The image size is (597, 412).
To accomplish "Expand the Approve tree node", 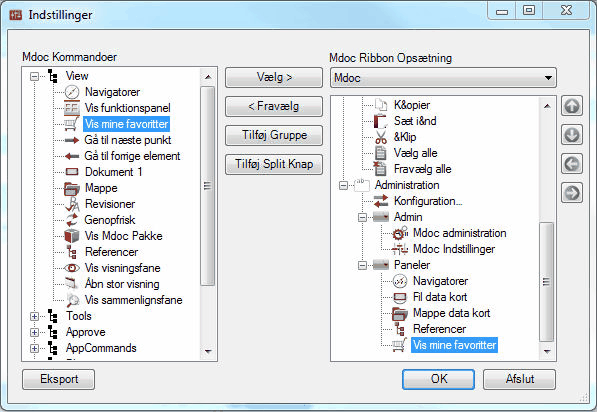I will 34,332.
